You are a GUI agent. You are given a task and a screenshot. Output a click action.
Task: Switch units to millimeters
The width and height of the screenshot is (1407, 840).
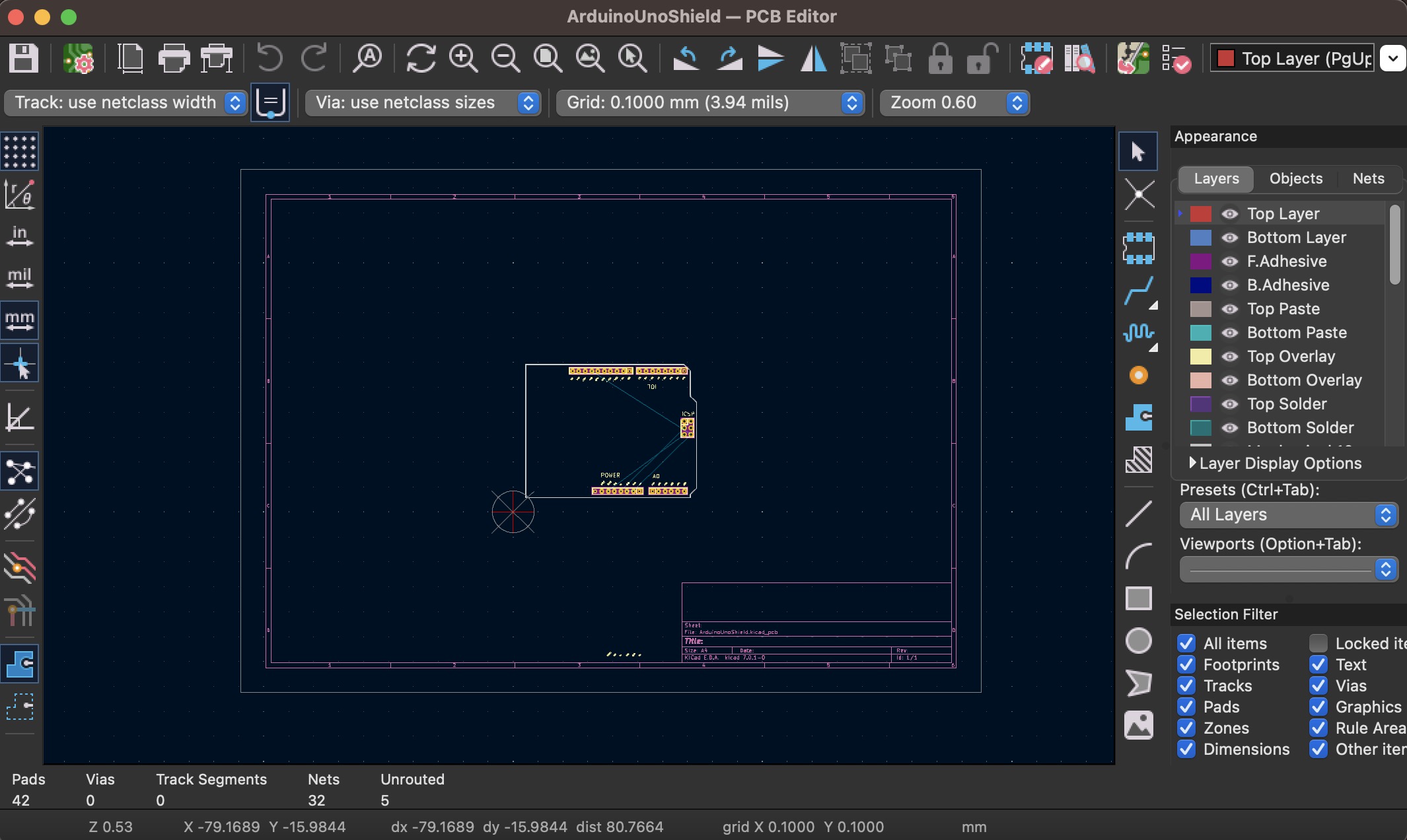coord(20,320)
